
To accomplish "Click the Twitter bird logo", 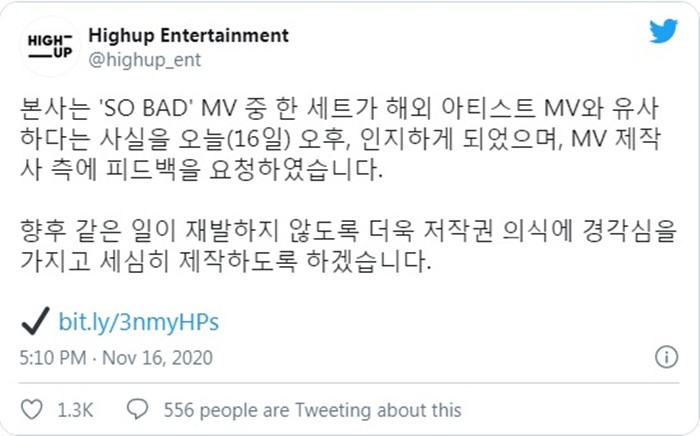I will [663, 31].
